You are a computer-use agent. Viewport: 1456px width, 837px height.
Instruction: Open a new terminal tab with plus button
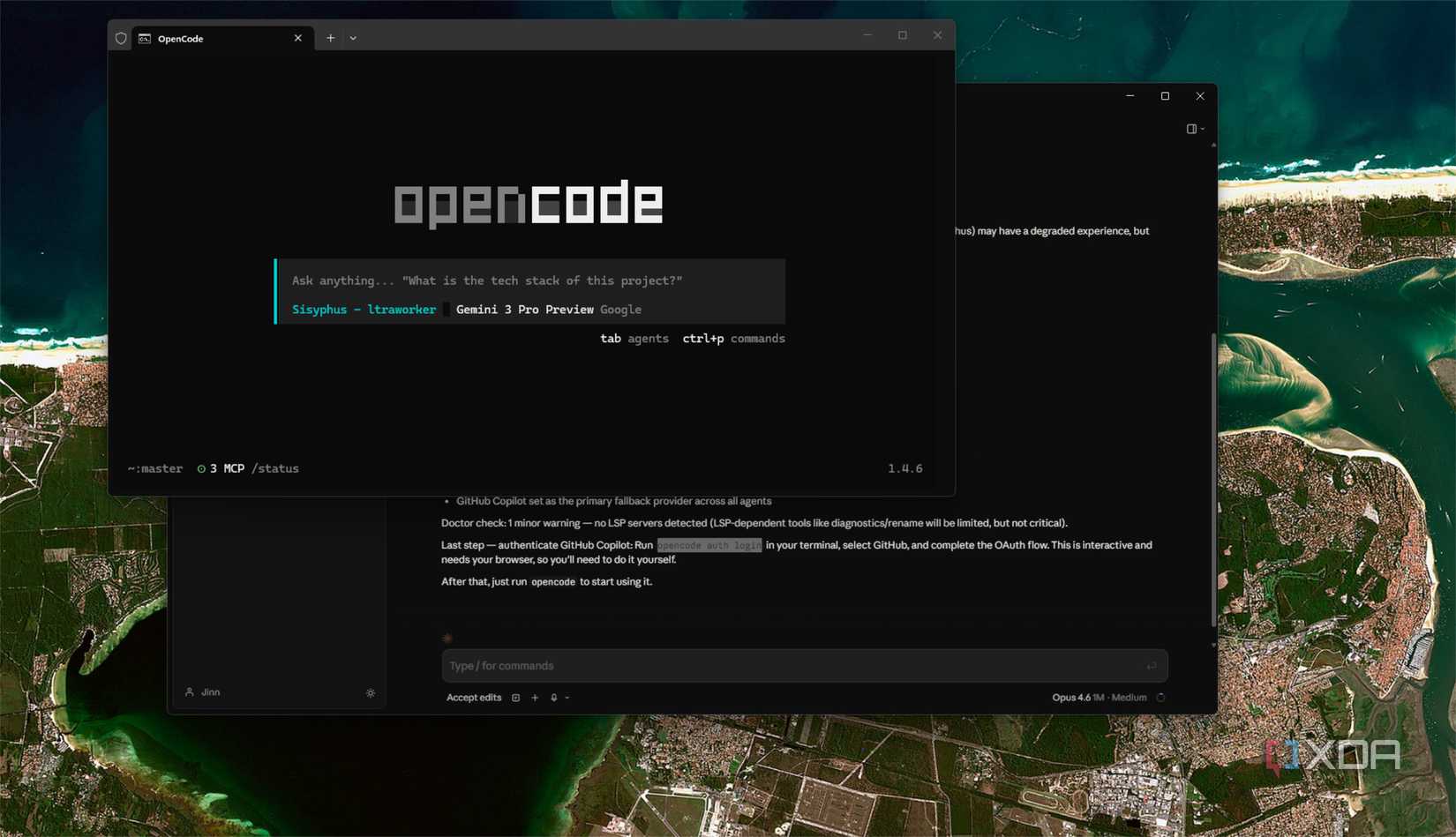331,38
